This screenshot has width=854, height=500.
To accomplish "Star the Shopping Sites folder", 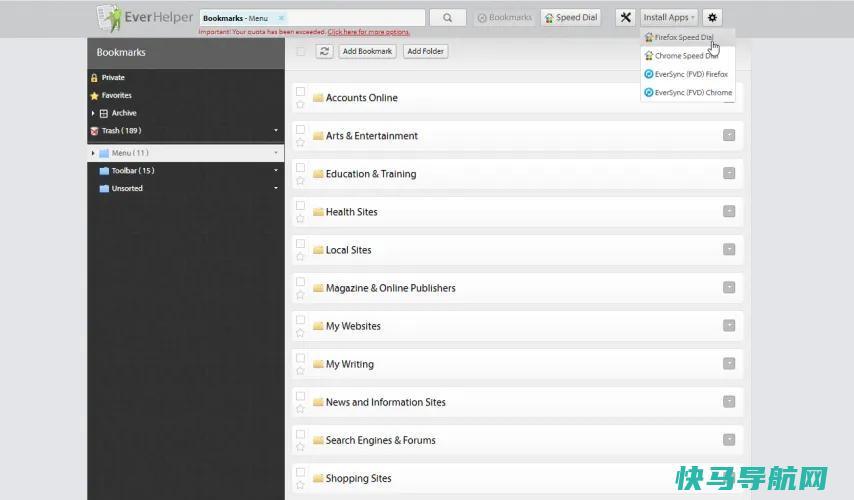I will (x=300, y=485).
